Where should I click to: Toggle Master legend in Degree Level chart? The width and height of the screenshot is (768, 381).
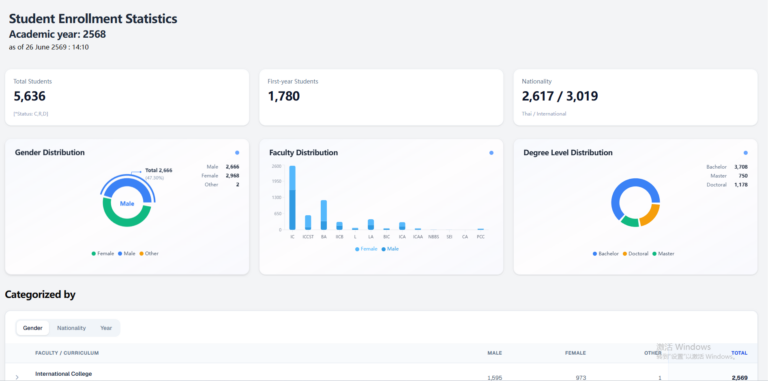point(663,254)
